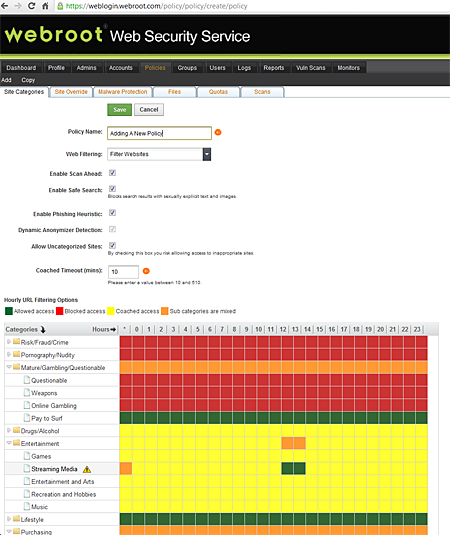The width and height of the screenshot is (450, 535).
Task: Open the Reports menu
Action: click(x=274, y=68)
